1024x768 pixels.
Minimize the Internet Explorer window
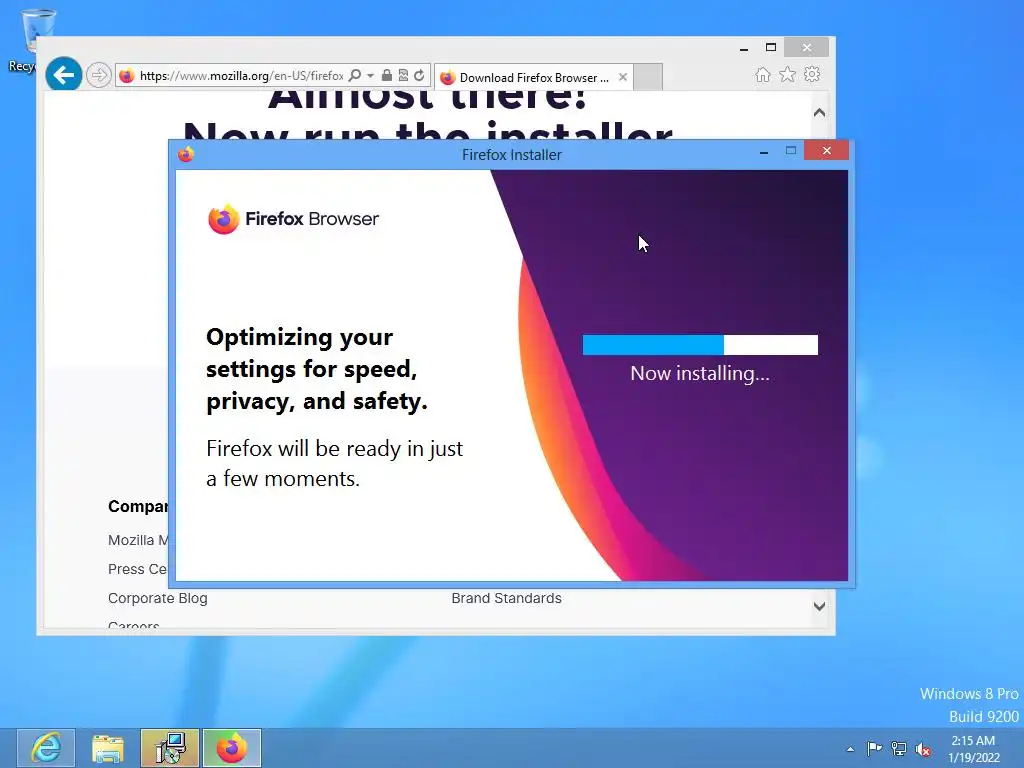(x=743, y=48)
